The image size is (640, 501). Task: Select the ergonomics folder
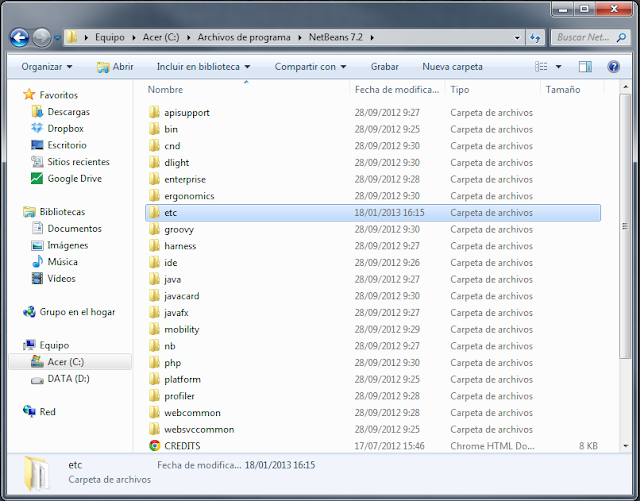[x=189, y=196]
